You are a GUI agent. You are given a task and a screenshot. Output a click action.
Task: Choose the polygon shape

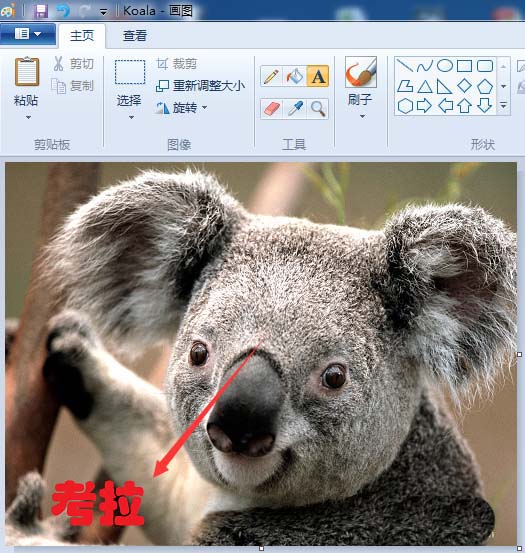point(405,86)
